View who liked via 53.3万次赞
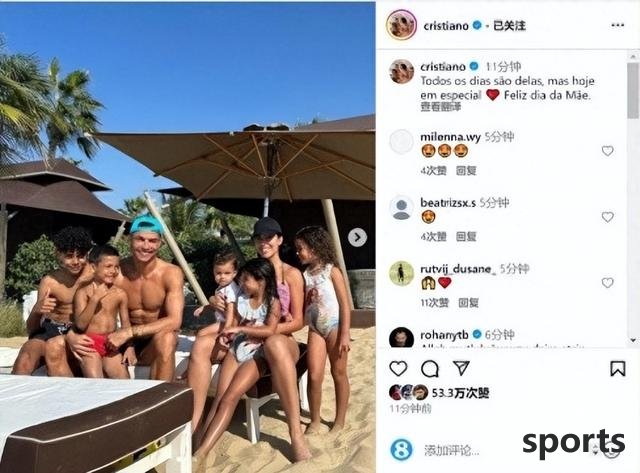The image size is (640, 473). pyautogui.click(x=460, y=393)
